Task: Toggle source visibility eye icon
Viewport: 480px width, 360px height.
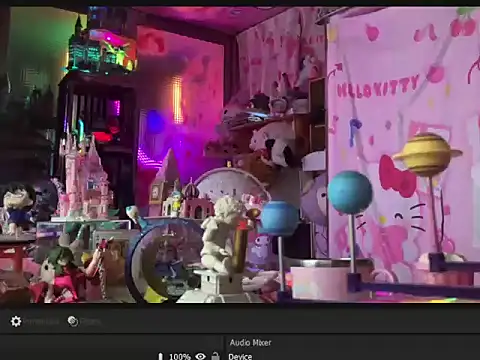Action: point(200,356)
